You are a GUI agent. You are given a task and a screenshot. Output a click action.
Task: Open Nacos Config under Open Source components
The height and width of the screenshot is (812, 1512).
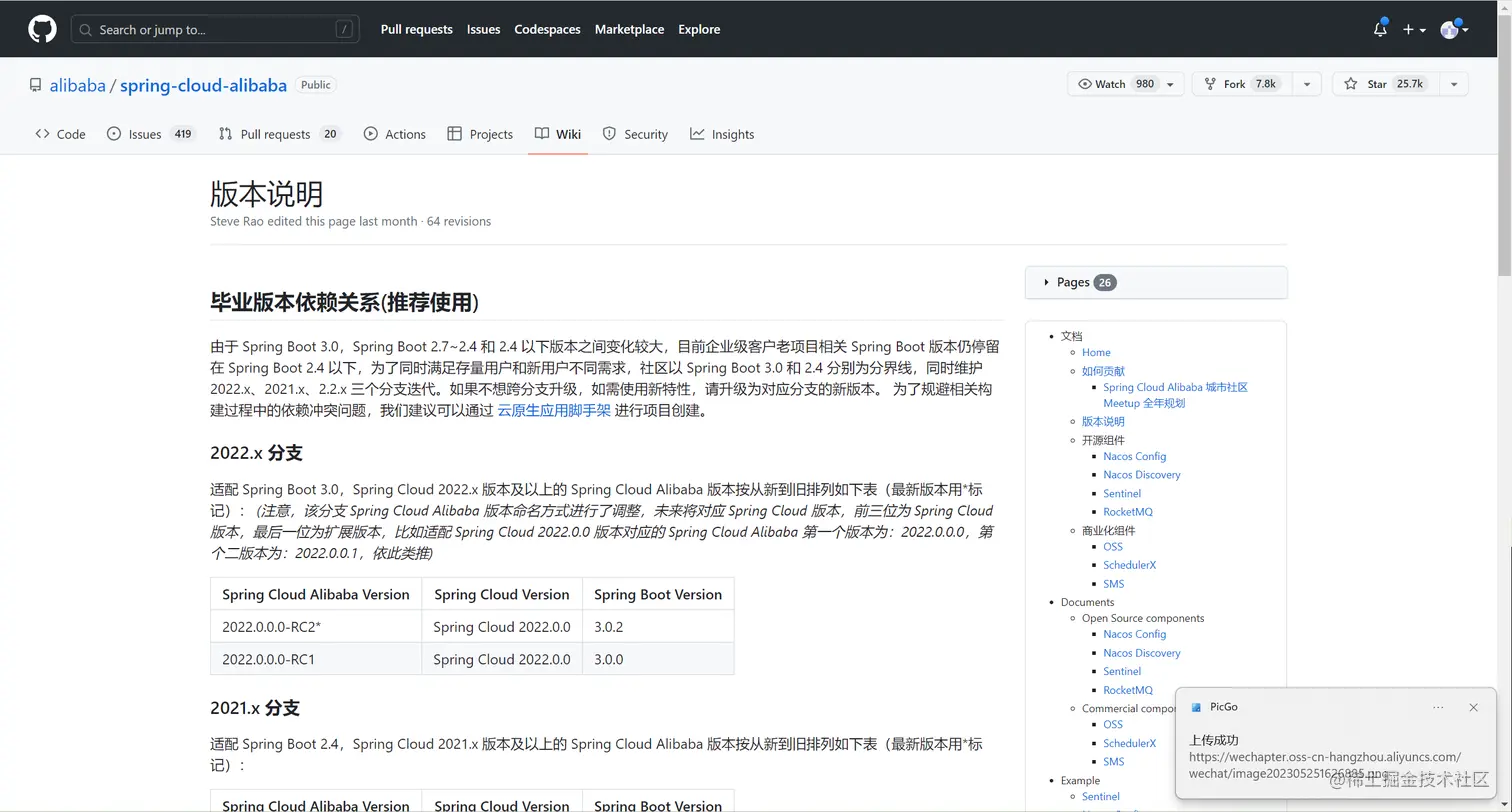point(1135,634)
